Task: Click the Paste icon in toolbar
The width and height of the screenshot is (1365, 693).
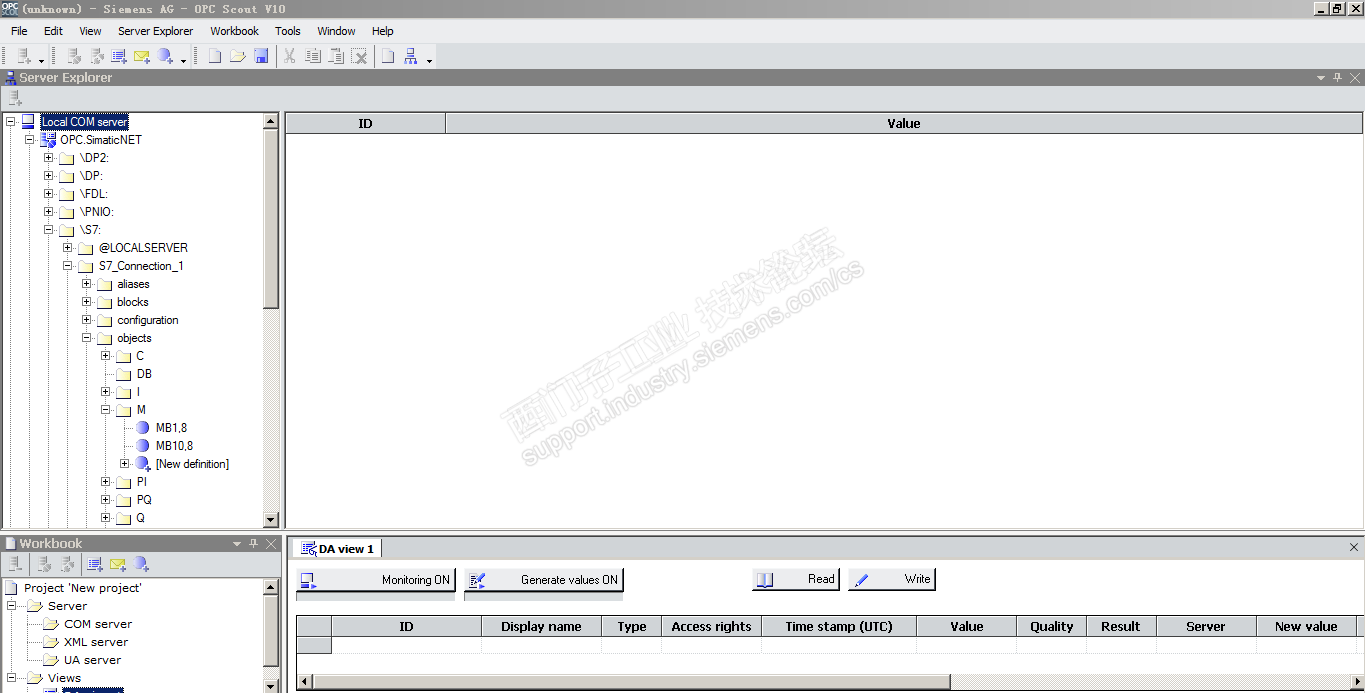Action: [336, 57]
